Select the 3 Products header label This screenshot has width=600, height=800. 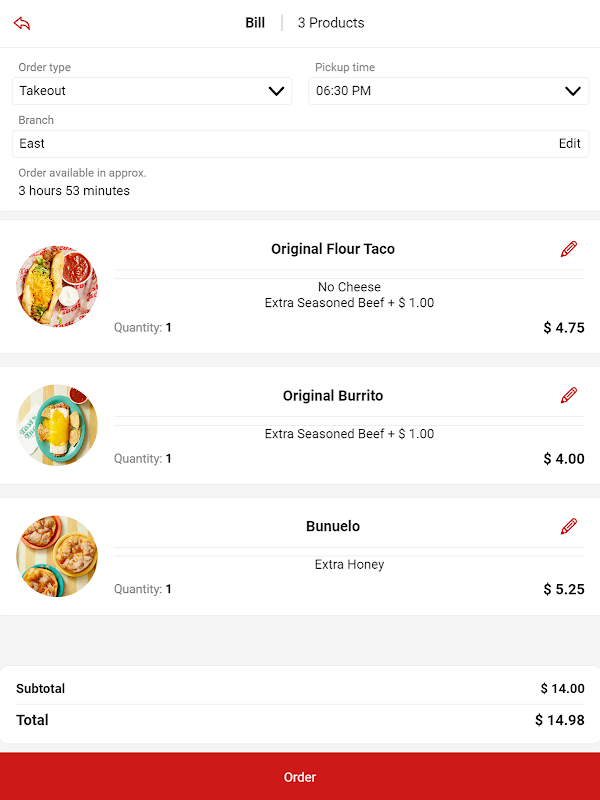pyautogui.click(x=331, y=23)
